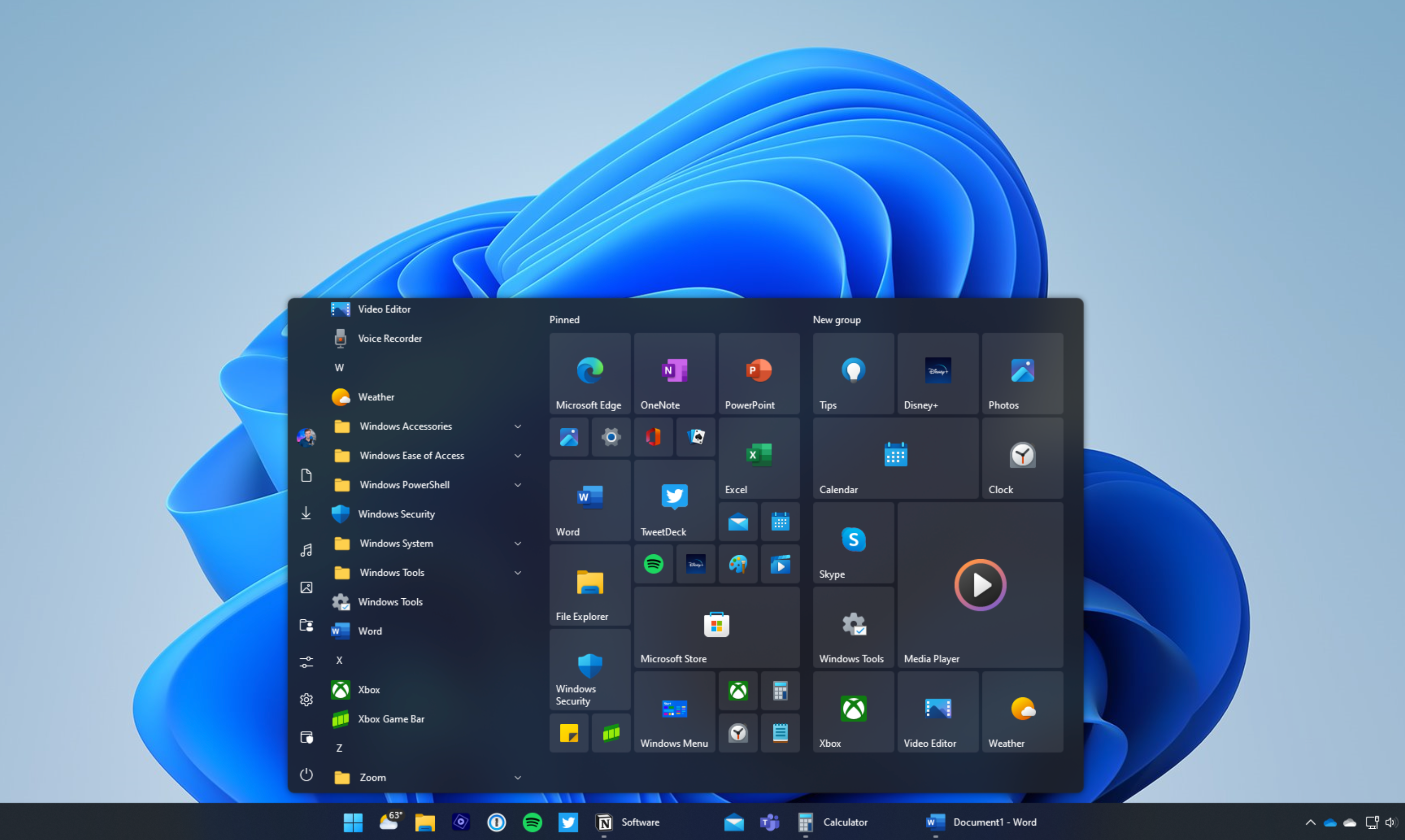Open the TweetDeck tile

674,500
